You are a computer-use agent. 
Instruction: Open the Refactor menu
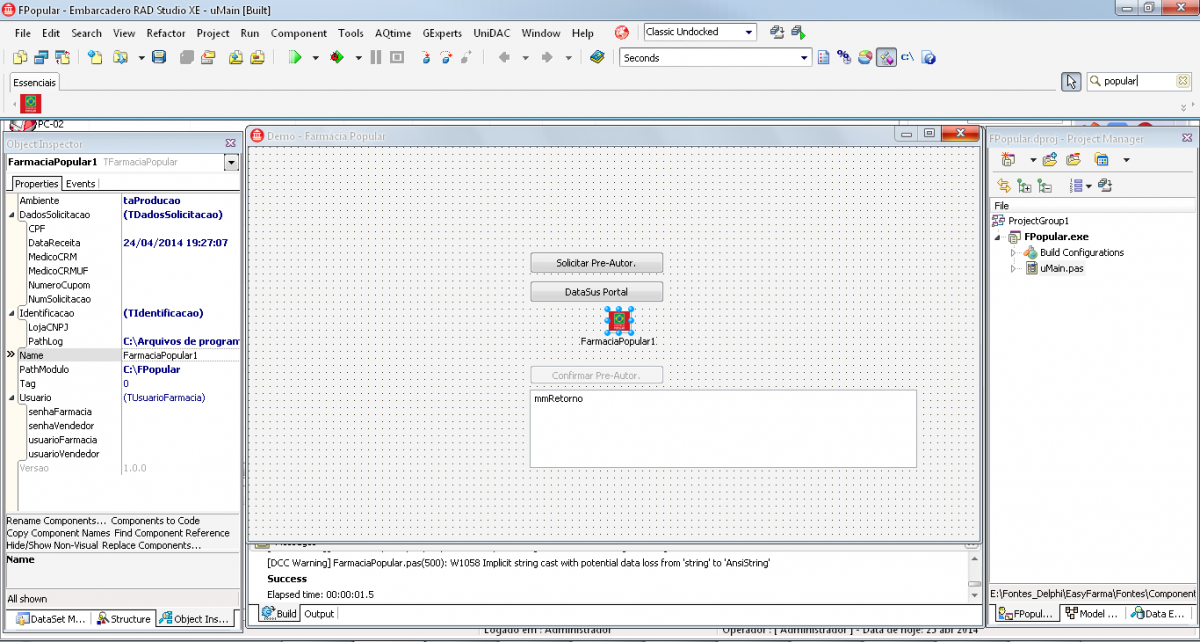pyautogui.click(x=166, y=33)
